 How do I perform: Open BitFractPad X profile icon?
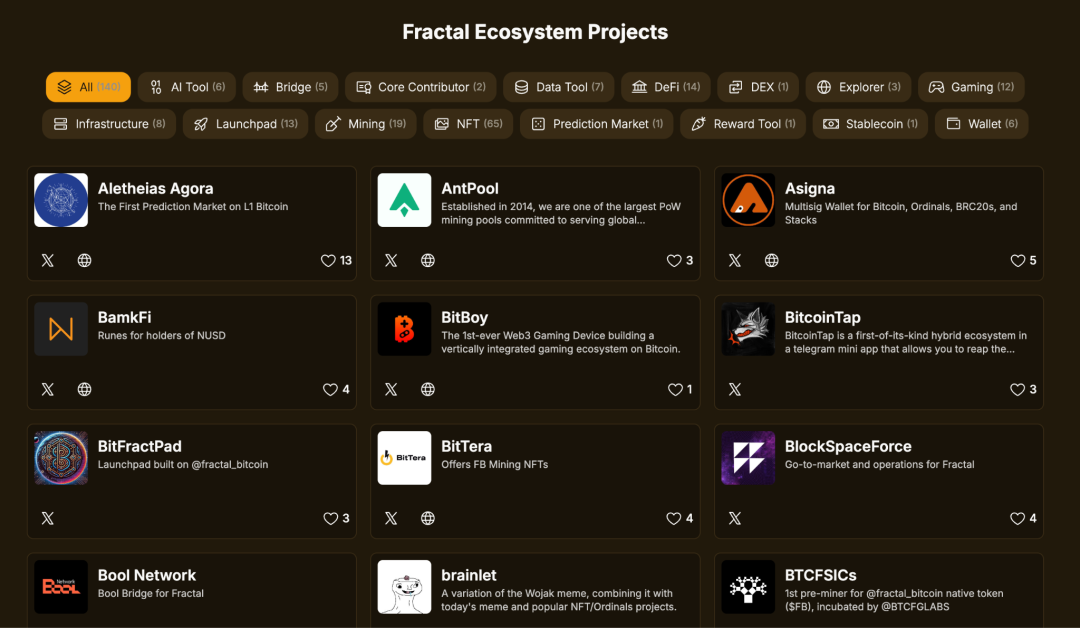click(x=48, y=518)
